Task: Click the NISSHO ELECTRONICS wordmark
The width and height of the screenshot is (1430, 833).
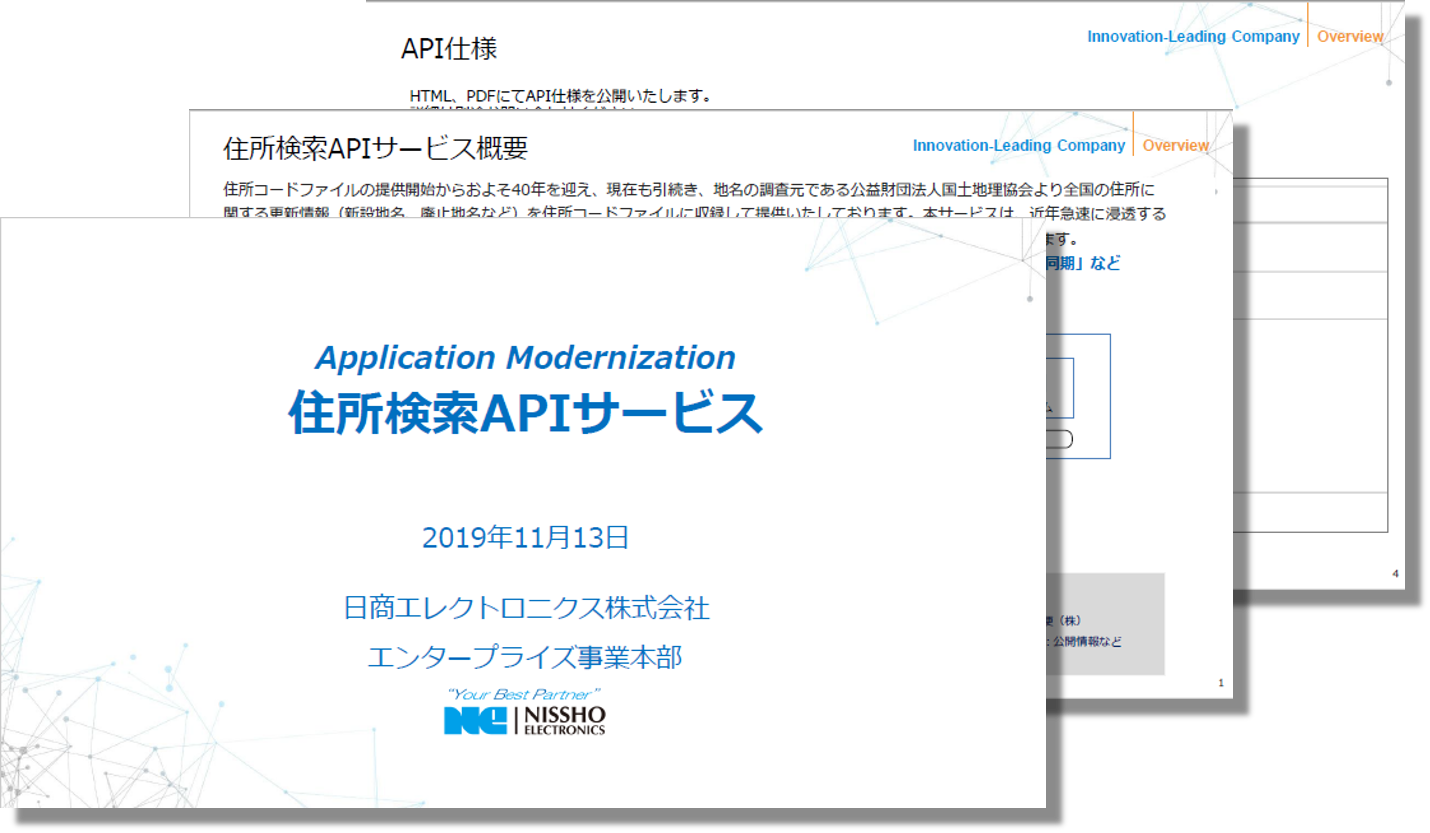Action: (565, 720)
